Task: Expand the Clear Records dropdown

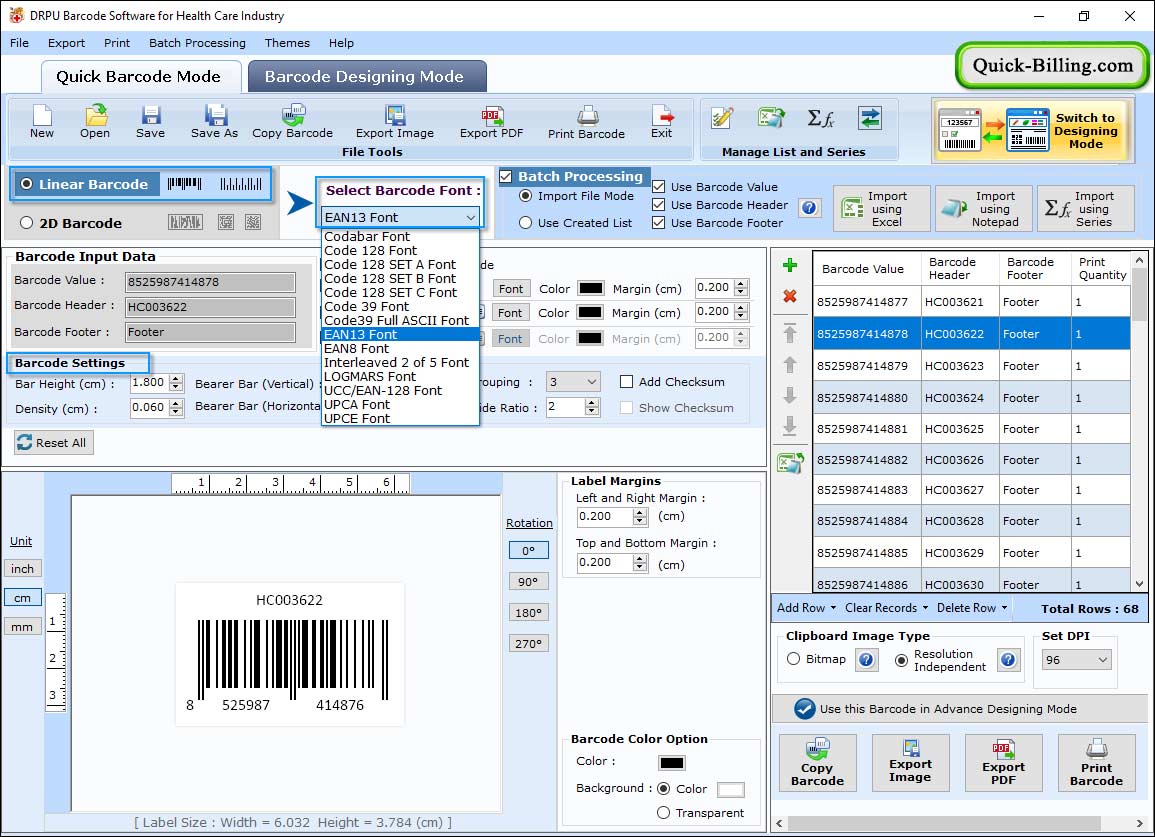Action: (886, 608)
